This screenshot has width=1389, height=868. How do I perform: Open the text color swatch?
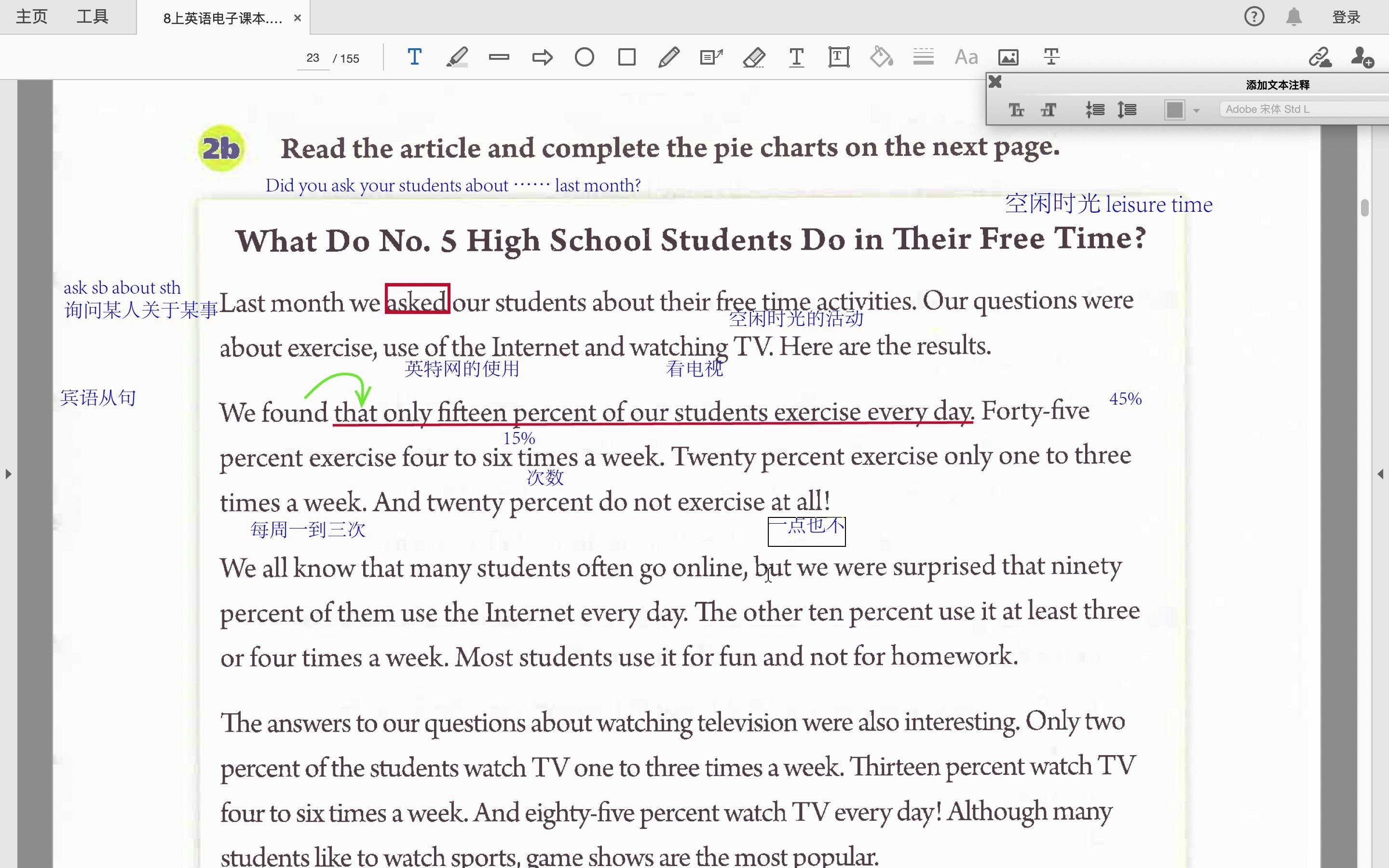click(x=1175, y=109)
